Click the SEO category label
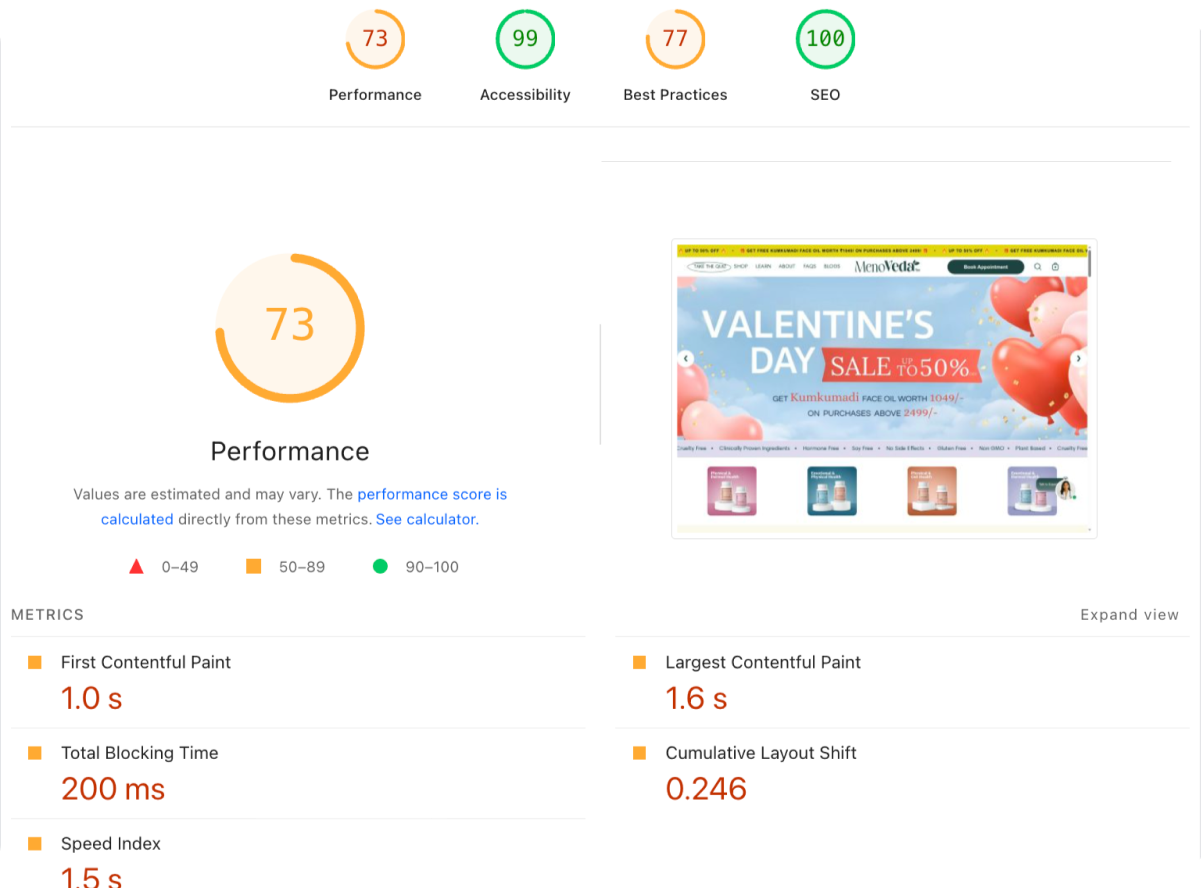This screenshot has width=1204, height=888. click(x=825, y=95)
